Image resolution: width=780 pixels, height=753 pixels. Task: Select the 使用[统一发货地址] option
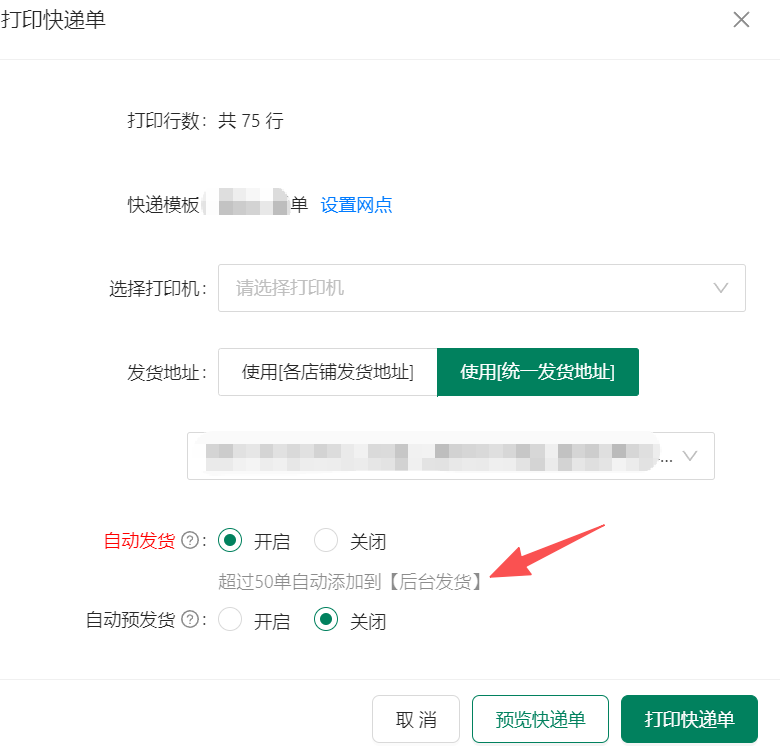[x=537, y=372]
